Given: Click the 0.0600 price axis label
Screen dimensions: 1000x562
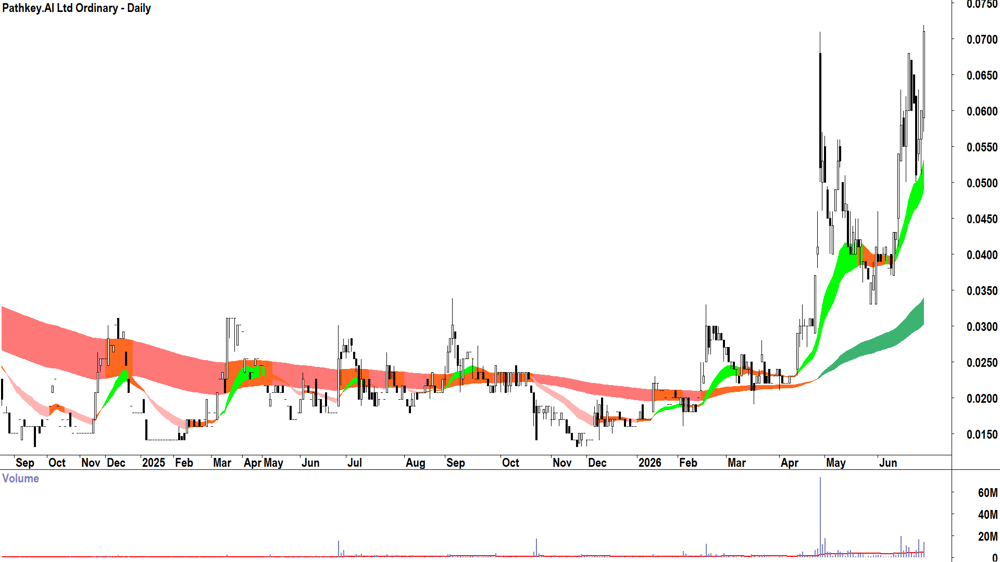Looking at the screenshot, I should tap(982, 111).
